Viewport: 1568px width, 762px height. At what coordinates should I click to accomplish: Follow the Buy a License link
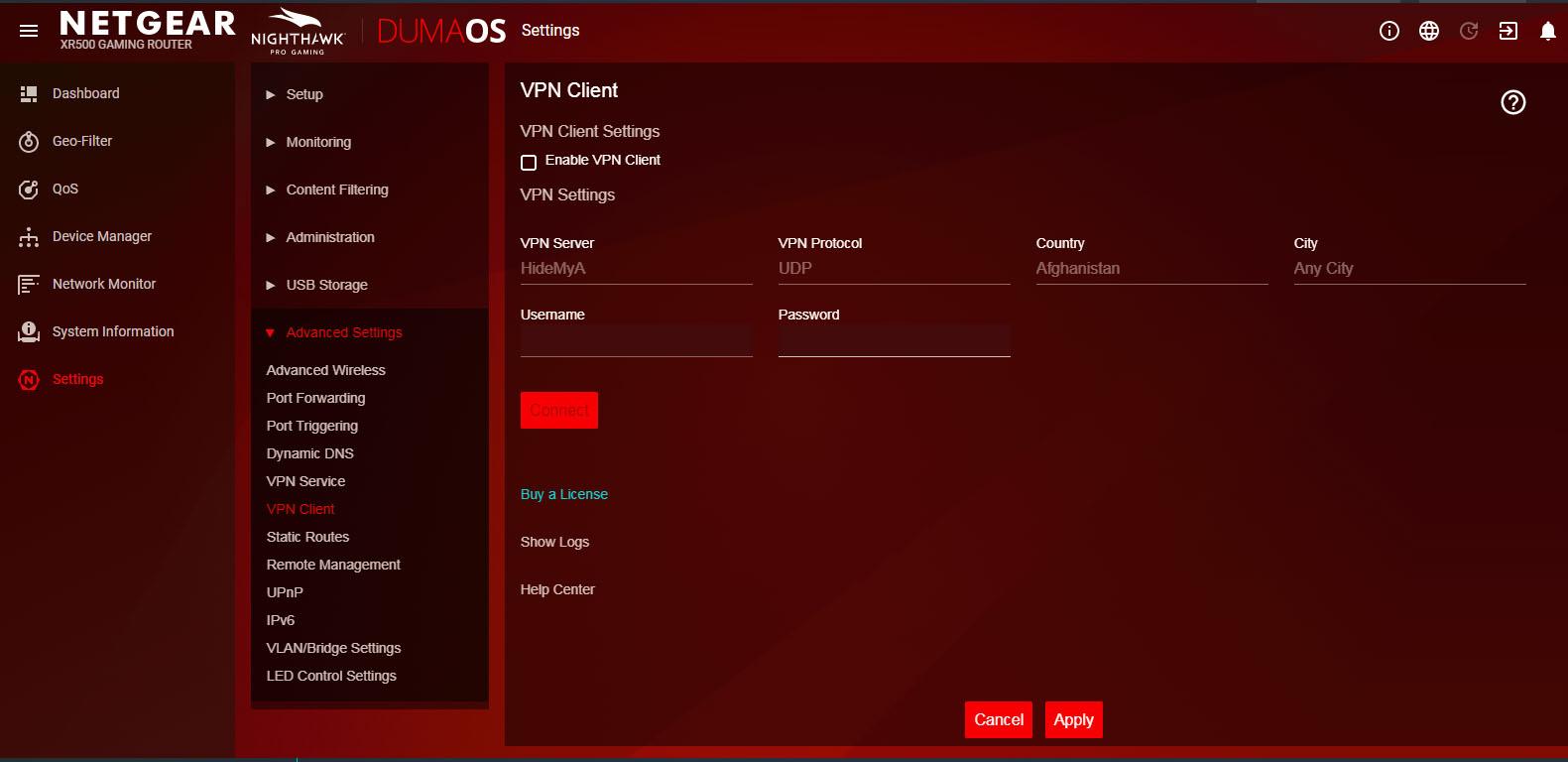(x=564, y=494)
